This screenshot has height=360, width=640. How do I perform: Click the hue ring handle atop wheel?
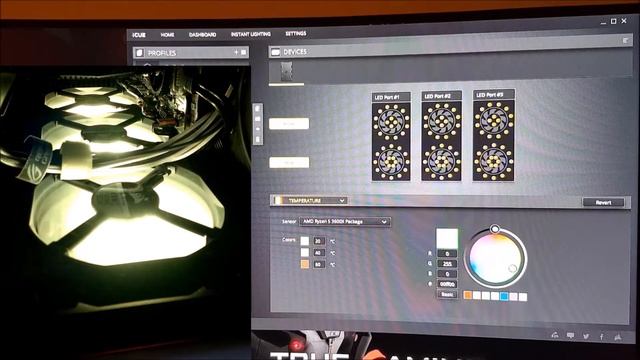coord(494,229)
